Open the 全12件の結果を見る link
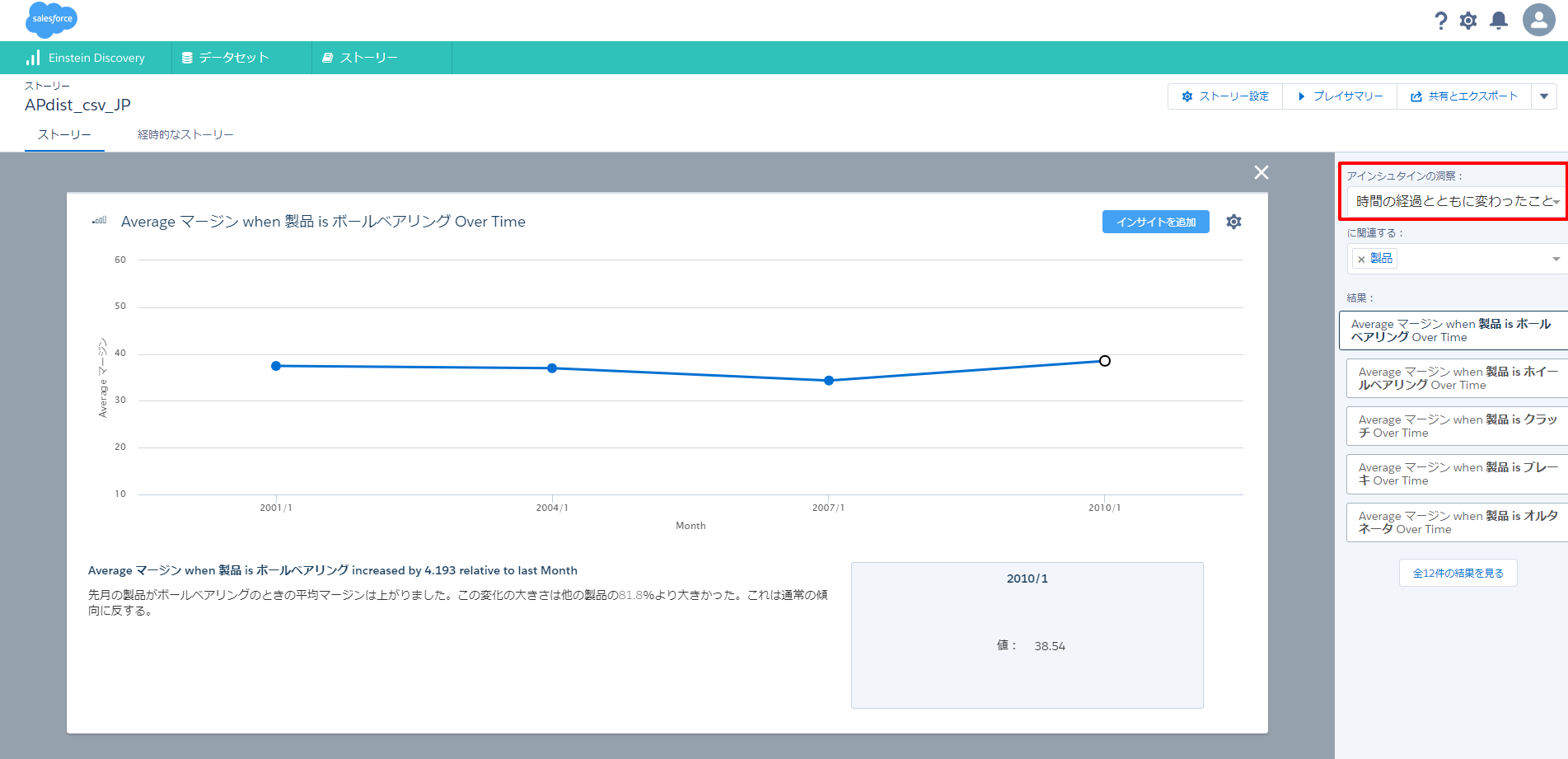 1458,573
